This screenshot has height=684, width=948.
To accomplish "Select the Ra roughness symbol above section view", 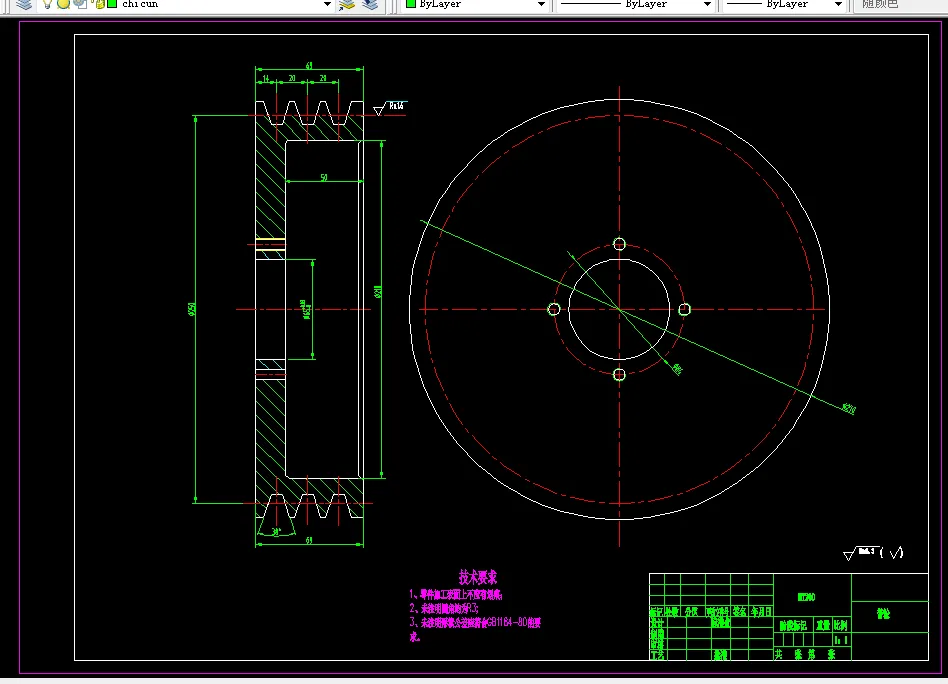I will [x=390, y=108].
